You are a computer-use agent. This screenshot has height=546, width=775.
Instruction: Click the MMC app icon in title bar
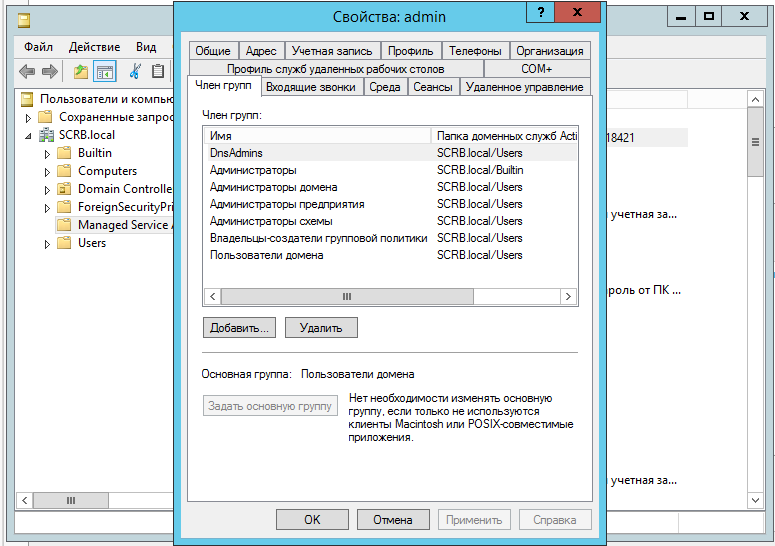click(24, 20)
